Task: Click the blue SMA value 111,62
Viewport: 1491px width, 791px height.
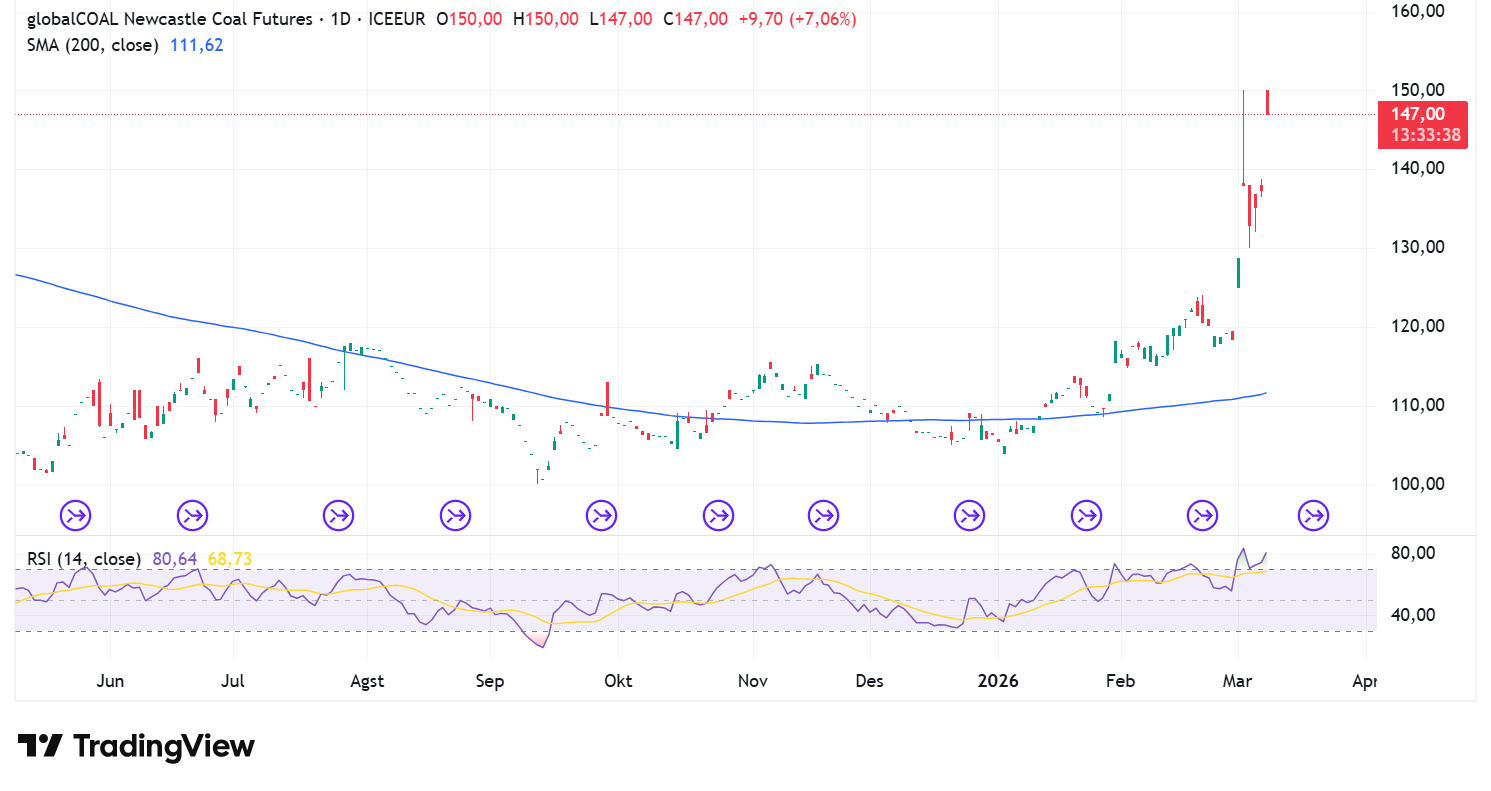Action: click(195, 45)
